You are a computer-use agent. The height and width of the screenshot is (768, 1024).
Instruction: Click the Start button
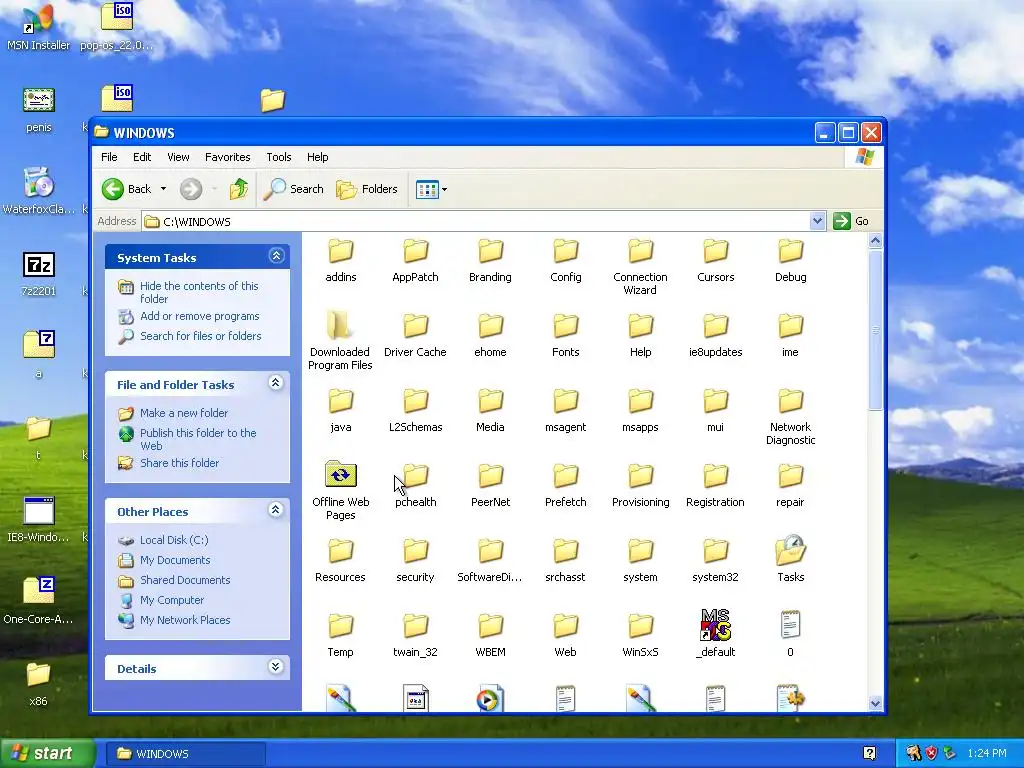click(47, 753)
